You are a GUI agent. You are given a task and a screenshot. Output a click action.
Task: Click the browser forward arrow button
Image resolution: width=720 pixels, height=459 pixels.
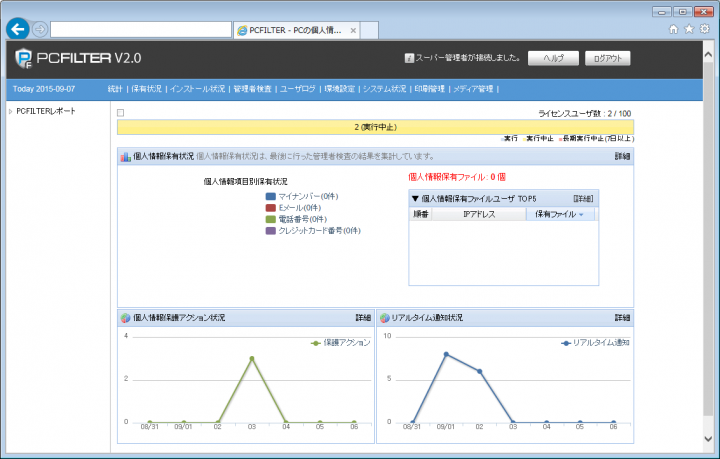[39, 29]
